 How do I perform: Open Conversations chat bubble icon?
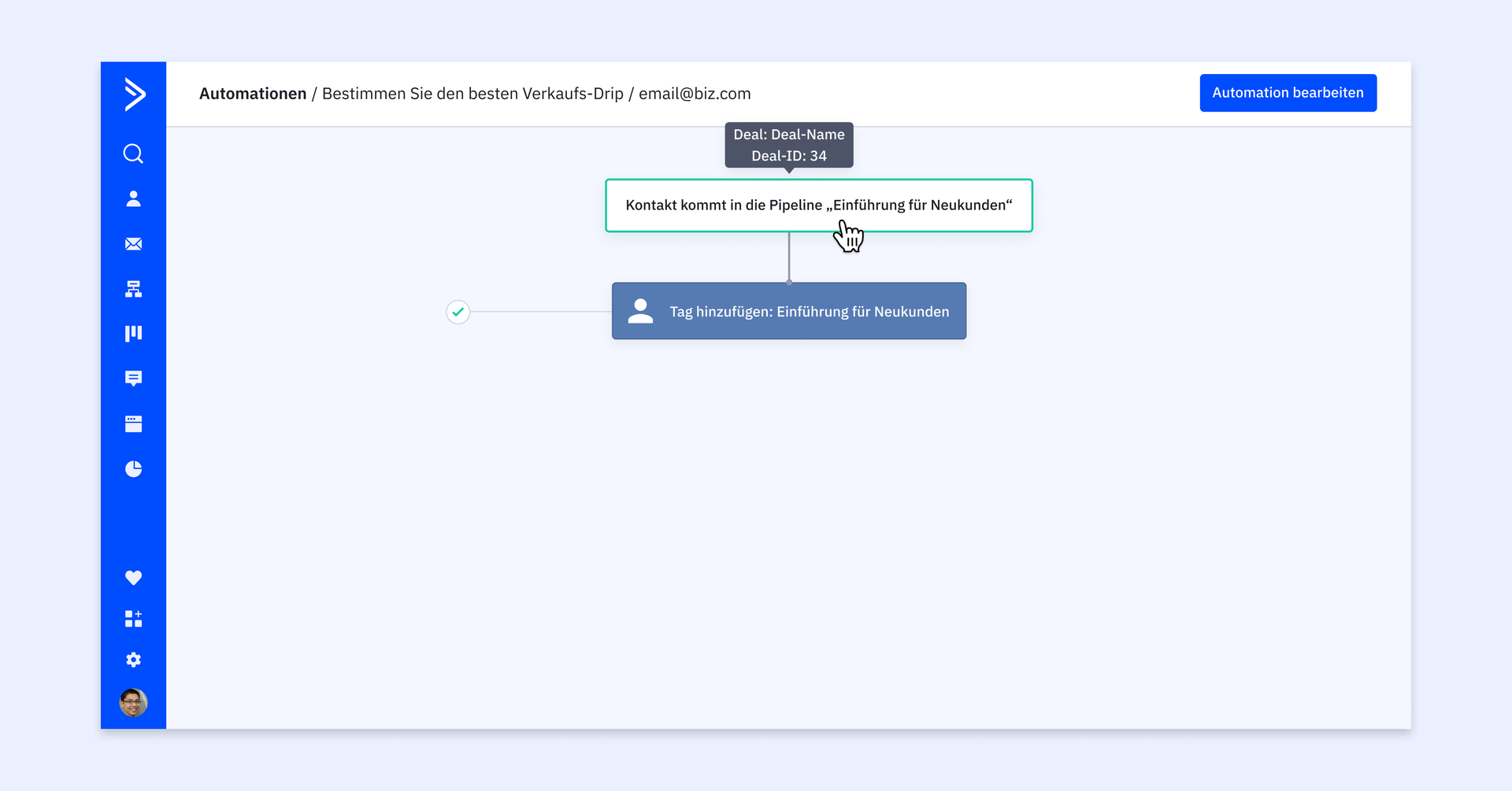(133, 379)
